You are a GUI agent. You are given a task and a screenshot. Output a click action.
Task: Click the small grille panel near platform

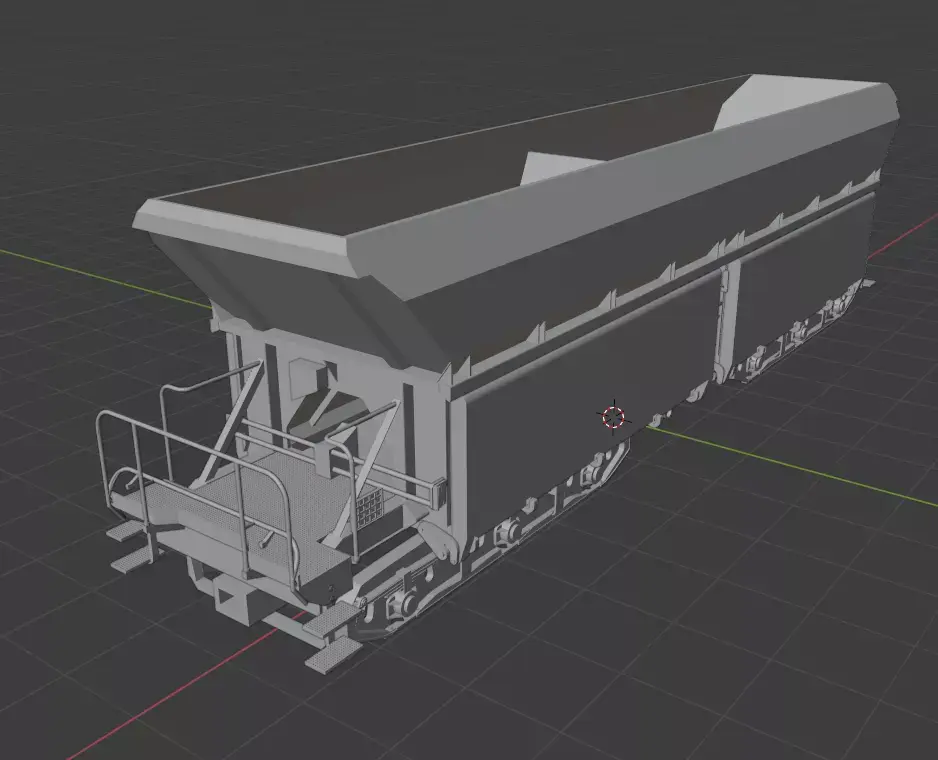pos(369,509)
